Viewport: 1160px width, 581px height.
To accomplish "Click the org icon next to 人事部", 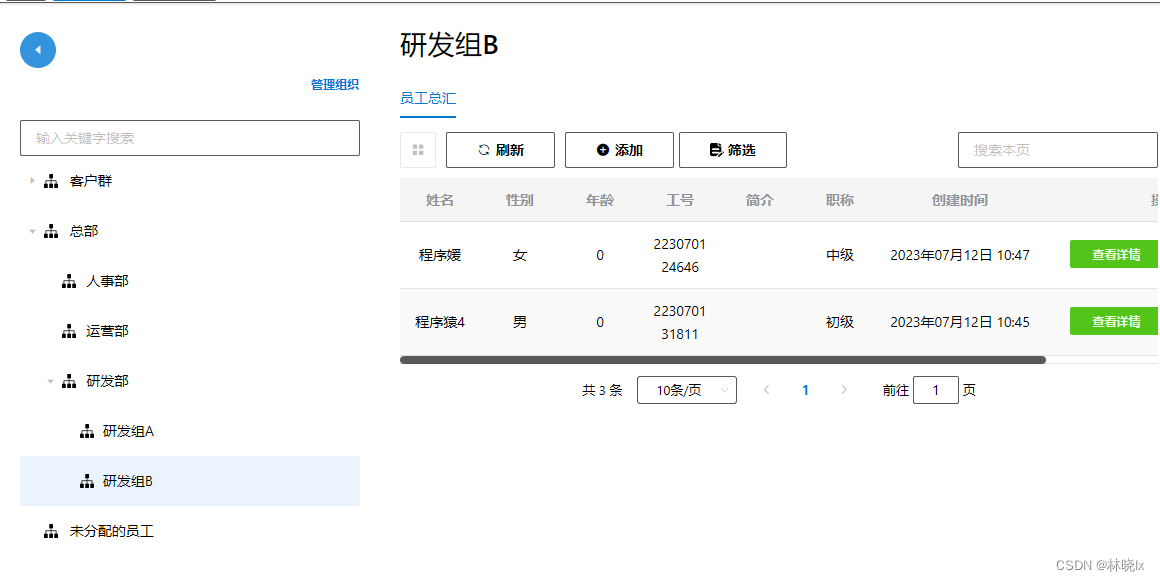I will click(x=69, y=282).
